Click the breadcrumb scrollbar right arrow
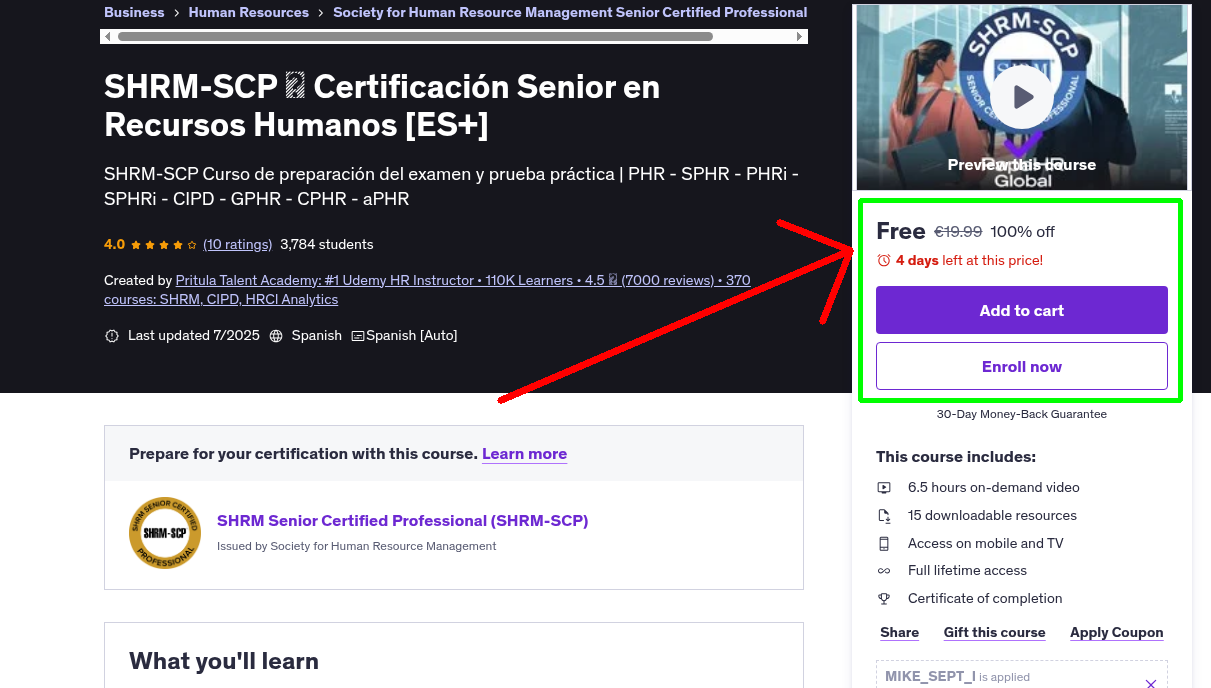Screen dimensions: 1211x688 [800, 37]
